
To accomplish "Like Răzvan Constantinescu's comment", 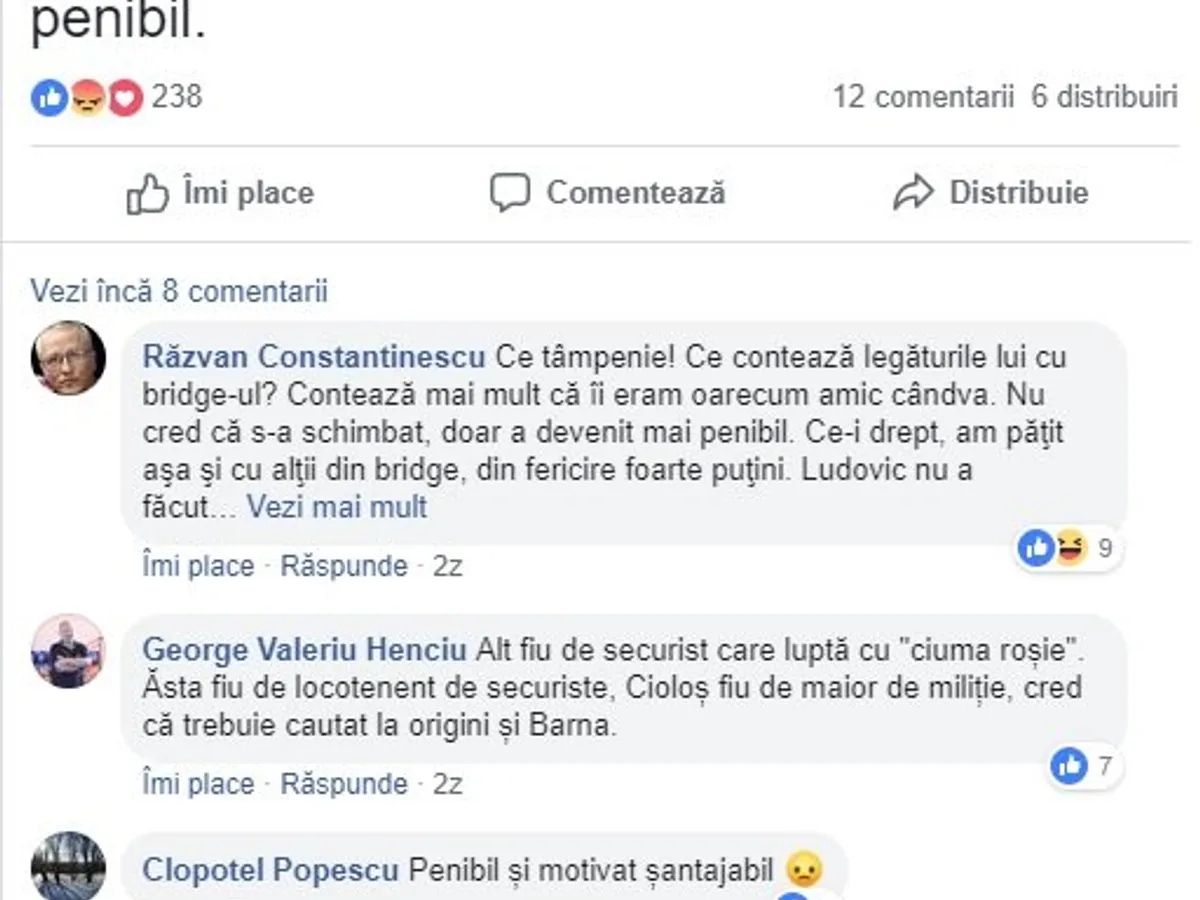I will (x=198, y=566).
